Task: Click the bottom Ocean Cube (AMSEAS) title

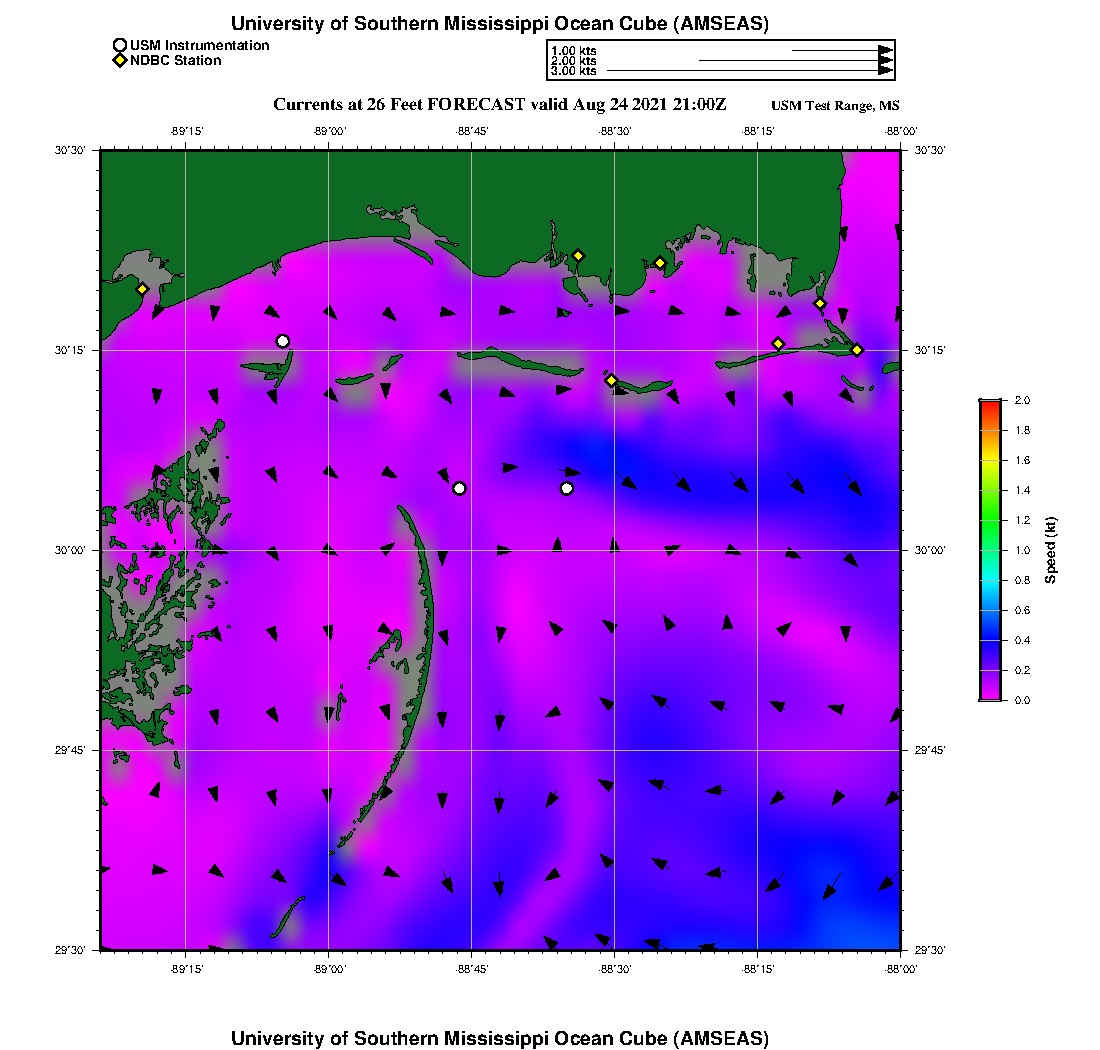Action: point(500,1037)
